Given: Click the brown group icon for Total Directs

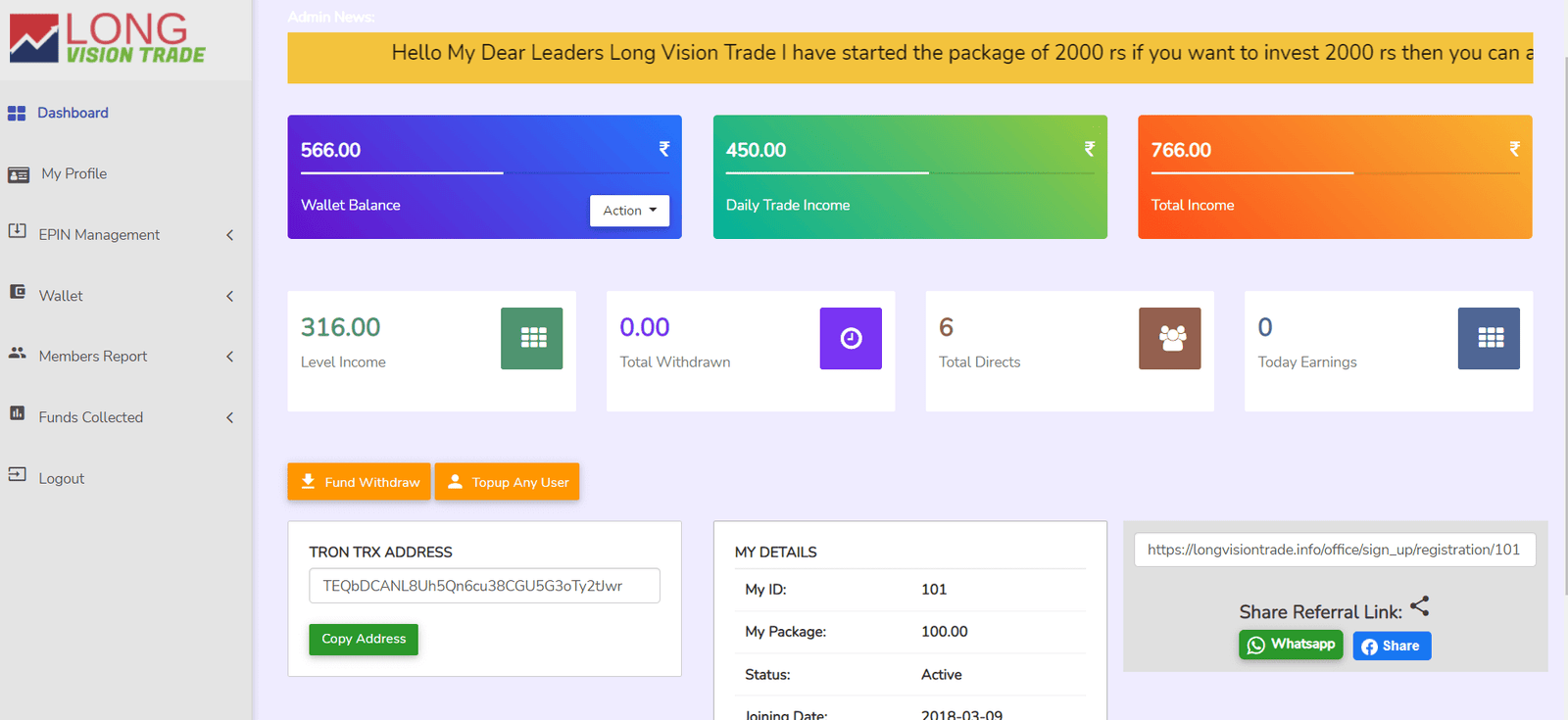Looking at the screenshot, I should (1170, 338).
